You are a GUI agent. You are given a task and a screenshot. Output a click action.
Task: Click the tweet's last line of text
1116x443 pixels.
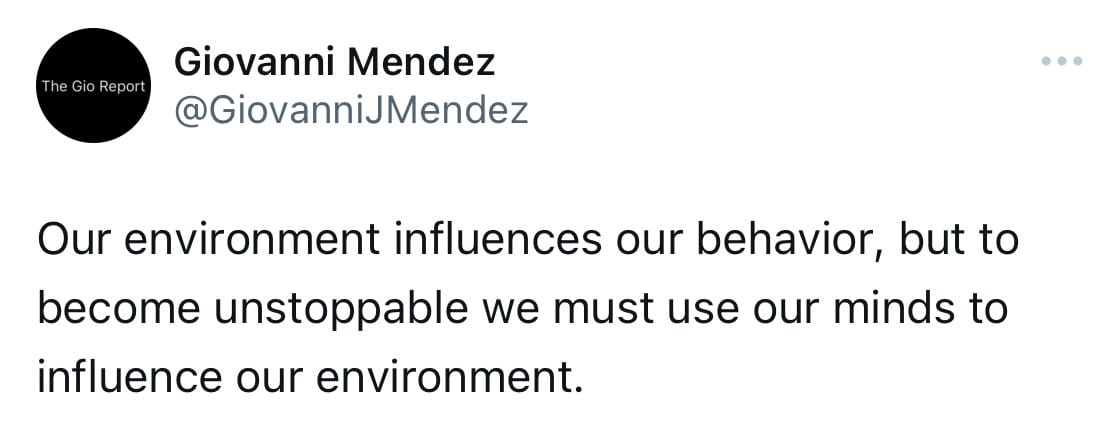click(x=310, y=376)
